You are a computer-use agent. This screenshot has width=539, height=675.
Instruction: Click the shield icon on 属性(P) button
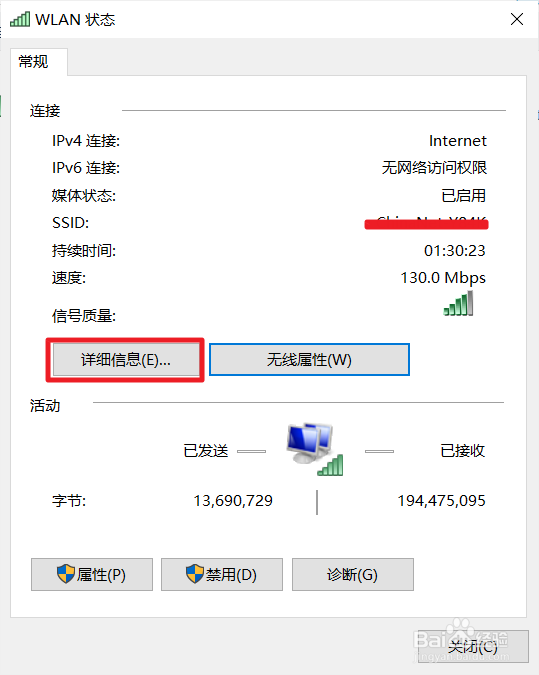click(x=66, y=574)
